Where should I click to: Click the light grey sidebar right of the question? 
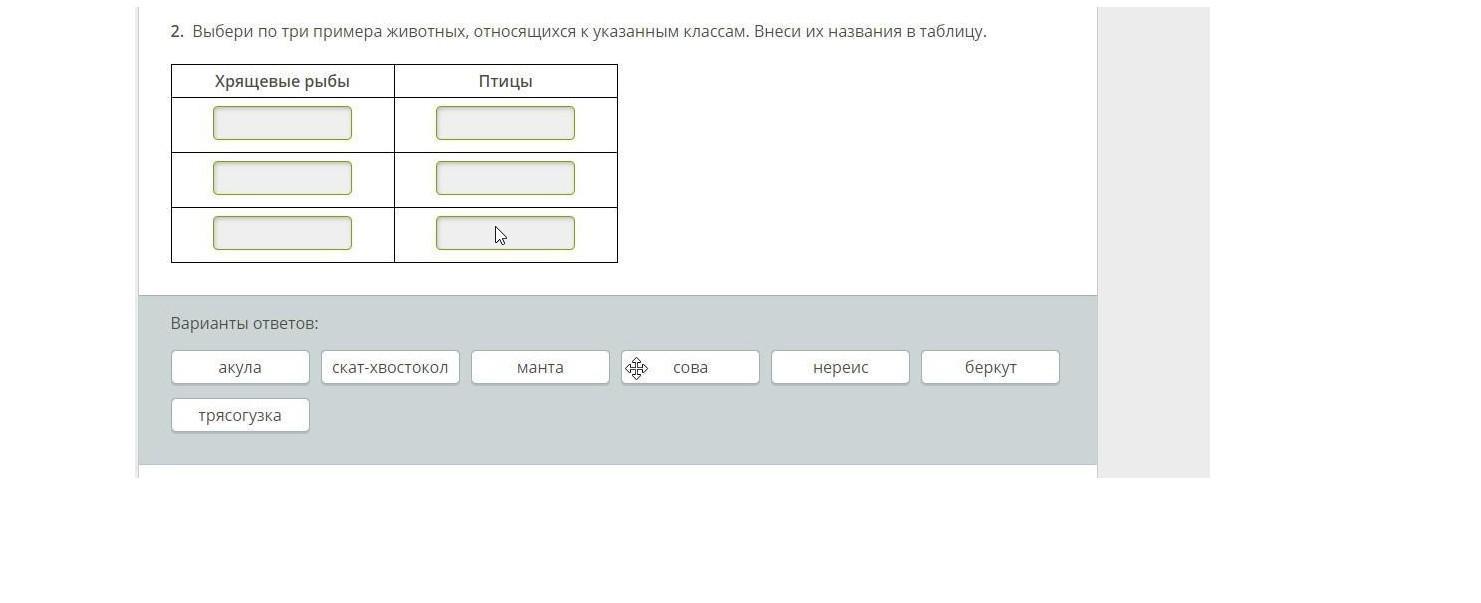[1153, 240]
